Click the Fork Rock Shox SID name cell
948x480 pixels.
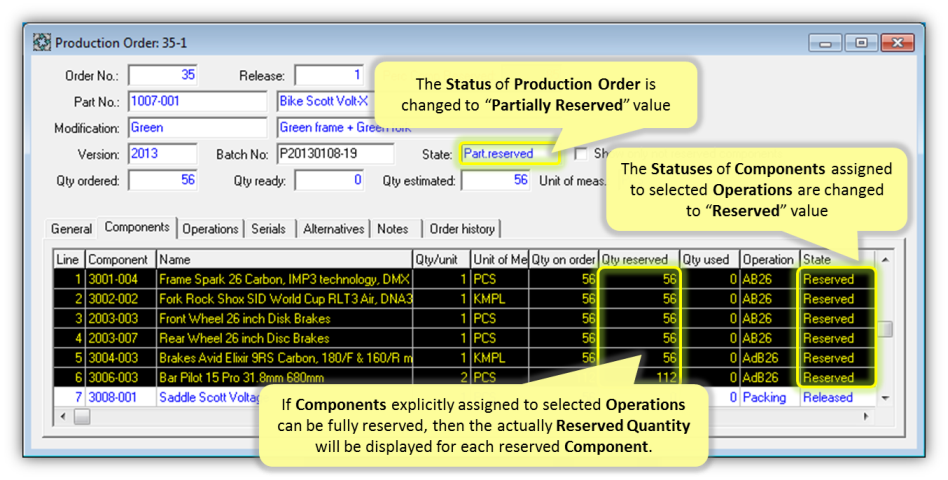click(285, 299)
